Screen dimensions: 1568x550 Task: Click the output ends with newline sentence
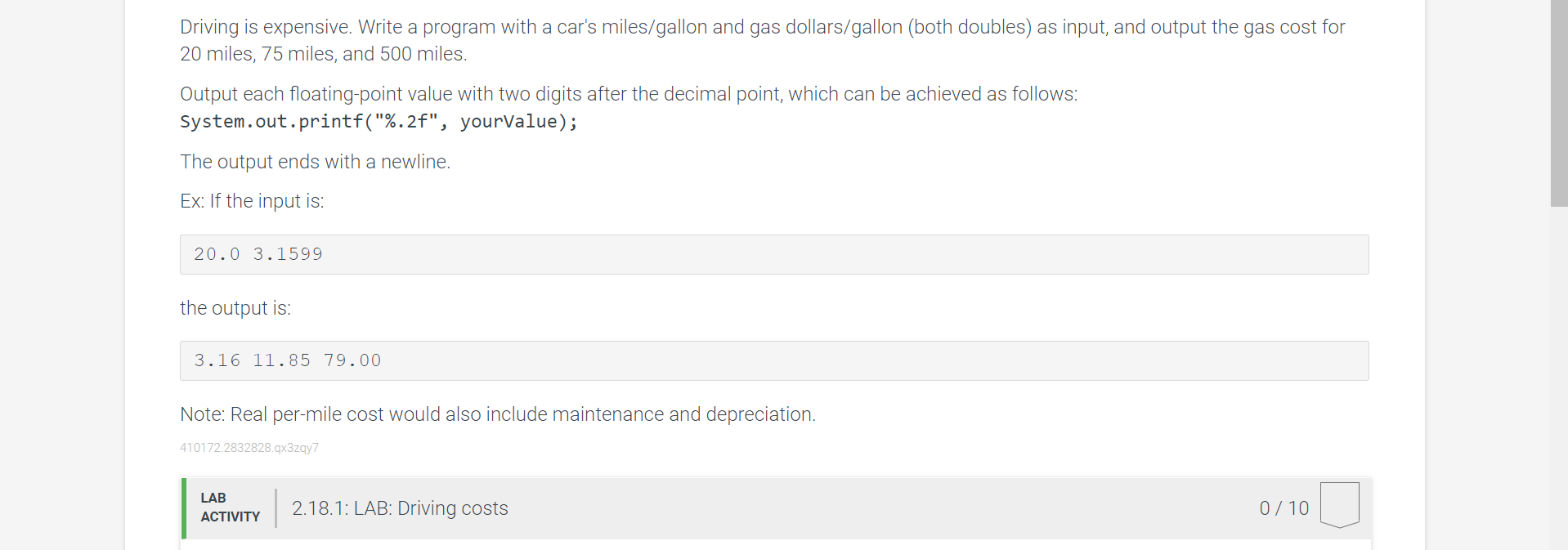click(315, 162)
